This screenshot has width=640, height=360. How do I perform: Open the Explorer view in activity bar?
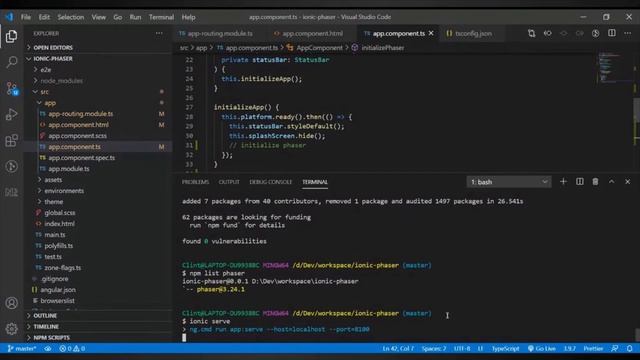point(11,36)
